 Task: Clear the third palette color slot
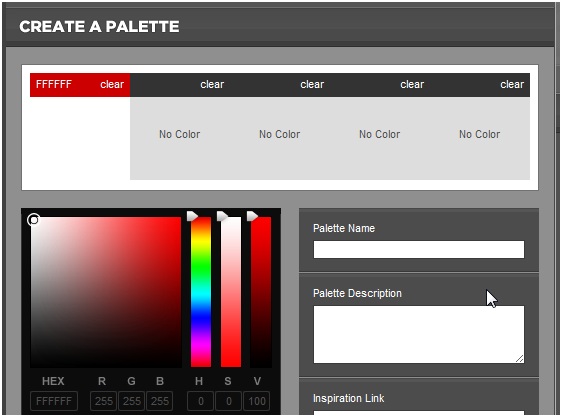coord(312,84)
